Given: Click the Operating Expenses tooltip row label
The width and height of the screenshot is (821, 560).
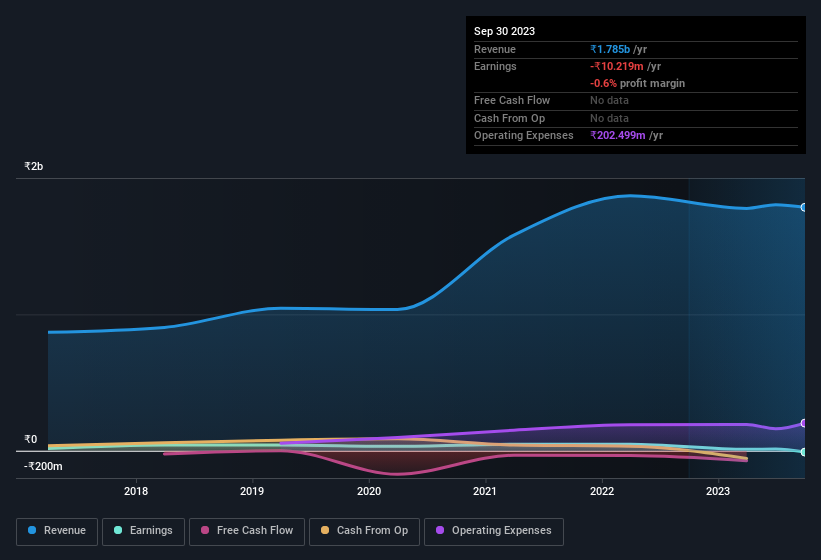Looking at the screenshot, I should click(524, 135).
